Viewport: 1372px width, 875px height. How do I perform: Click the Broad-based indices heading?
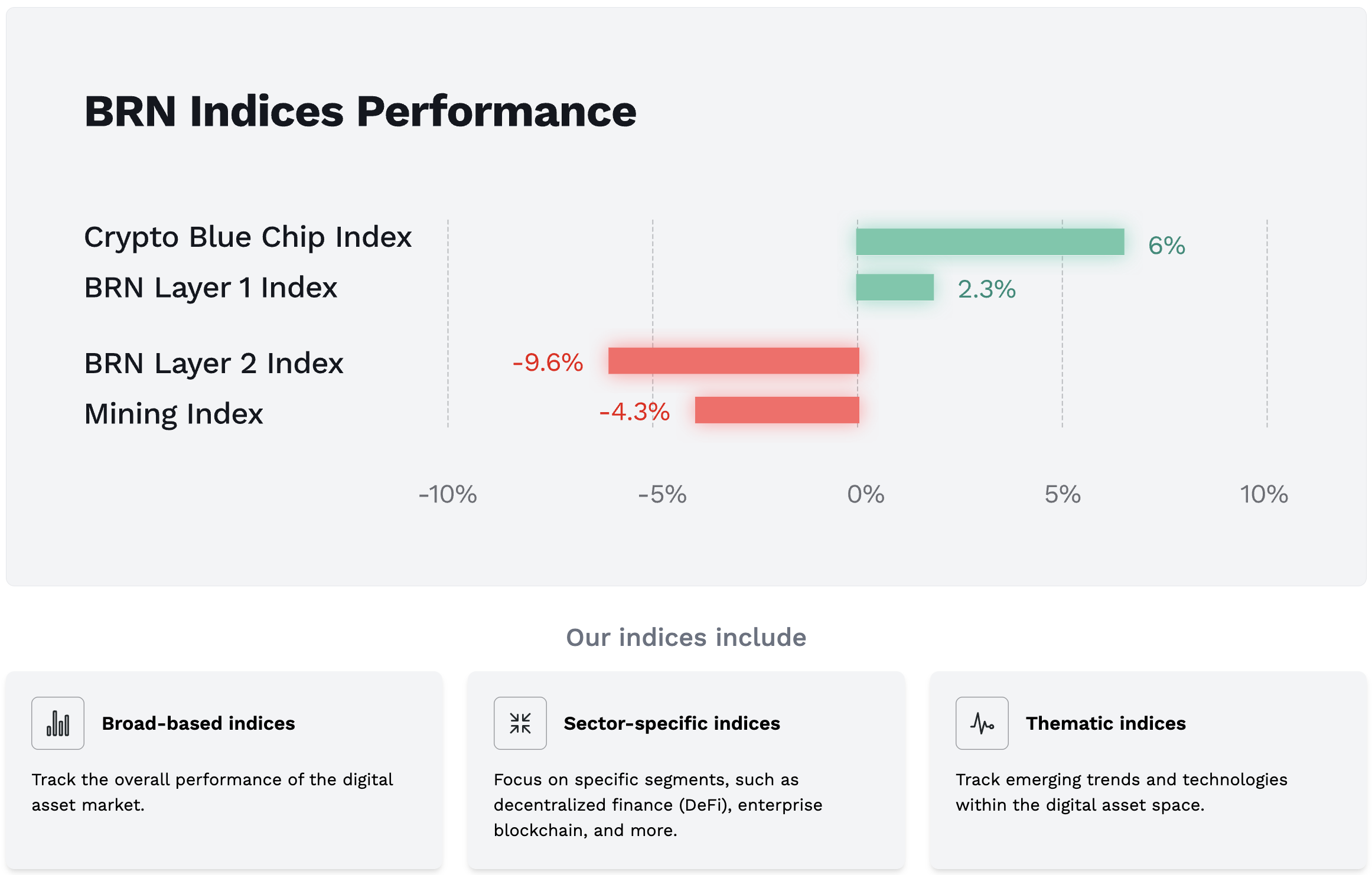click(x=198, y=723)
